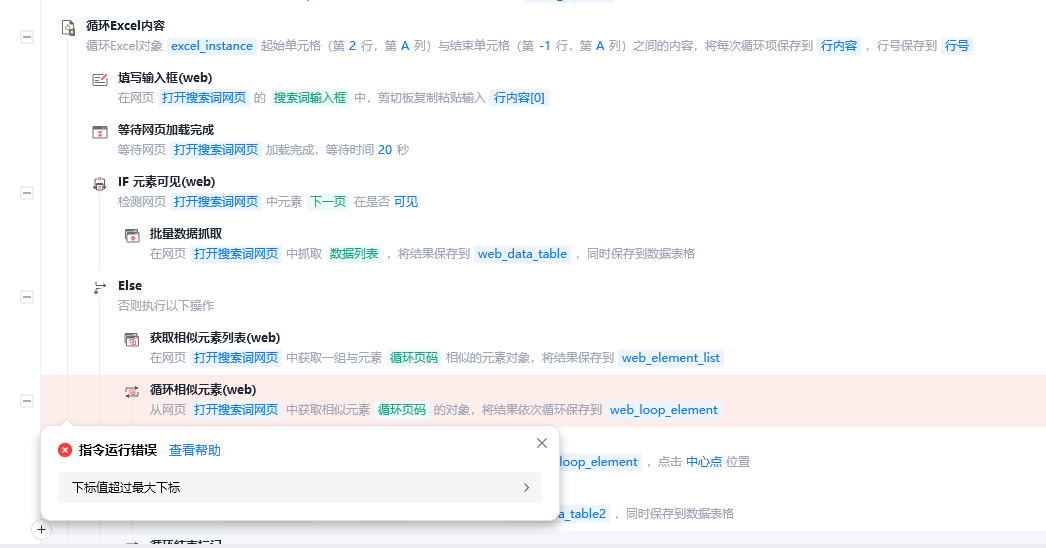Click the web_element_list variable tag

click(671, 358)
